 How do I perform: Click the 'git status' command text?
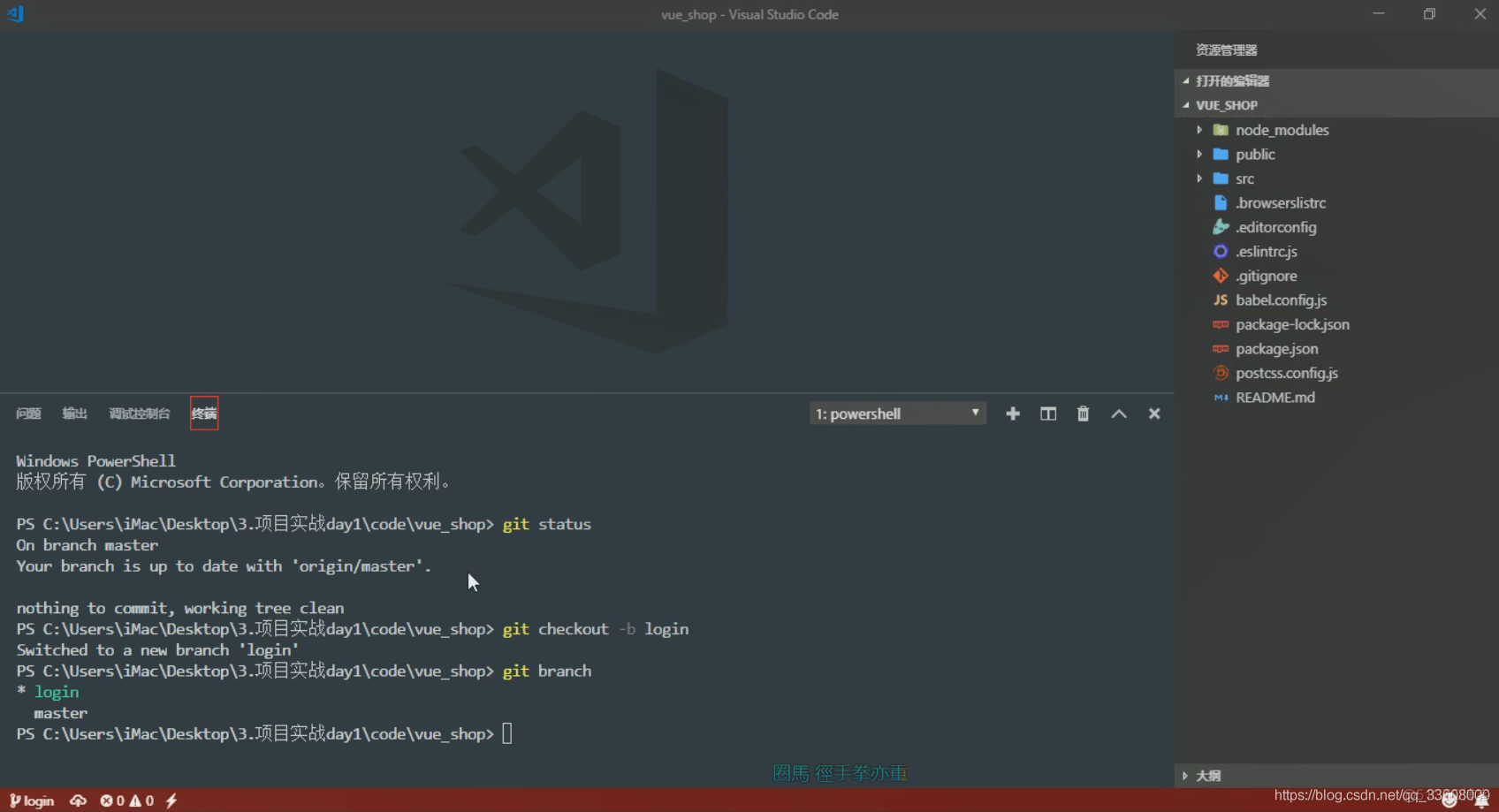click(547, 524)
